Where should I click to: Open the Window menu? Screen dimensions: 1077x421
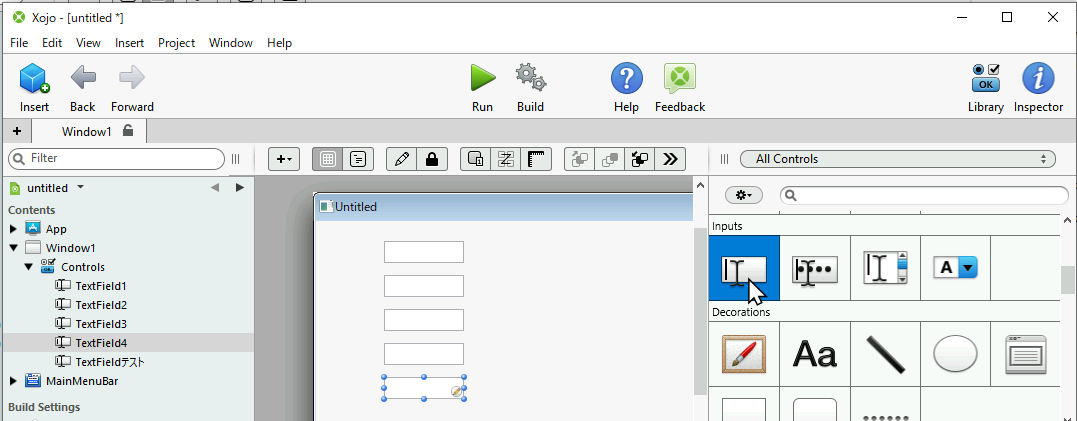(x=231, y=43)
